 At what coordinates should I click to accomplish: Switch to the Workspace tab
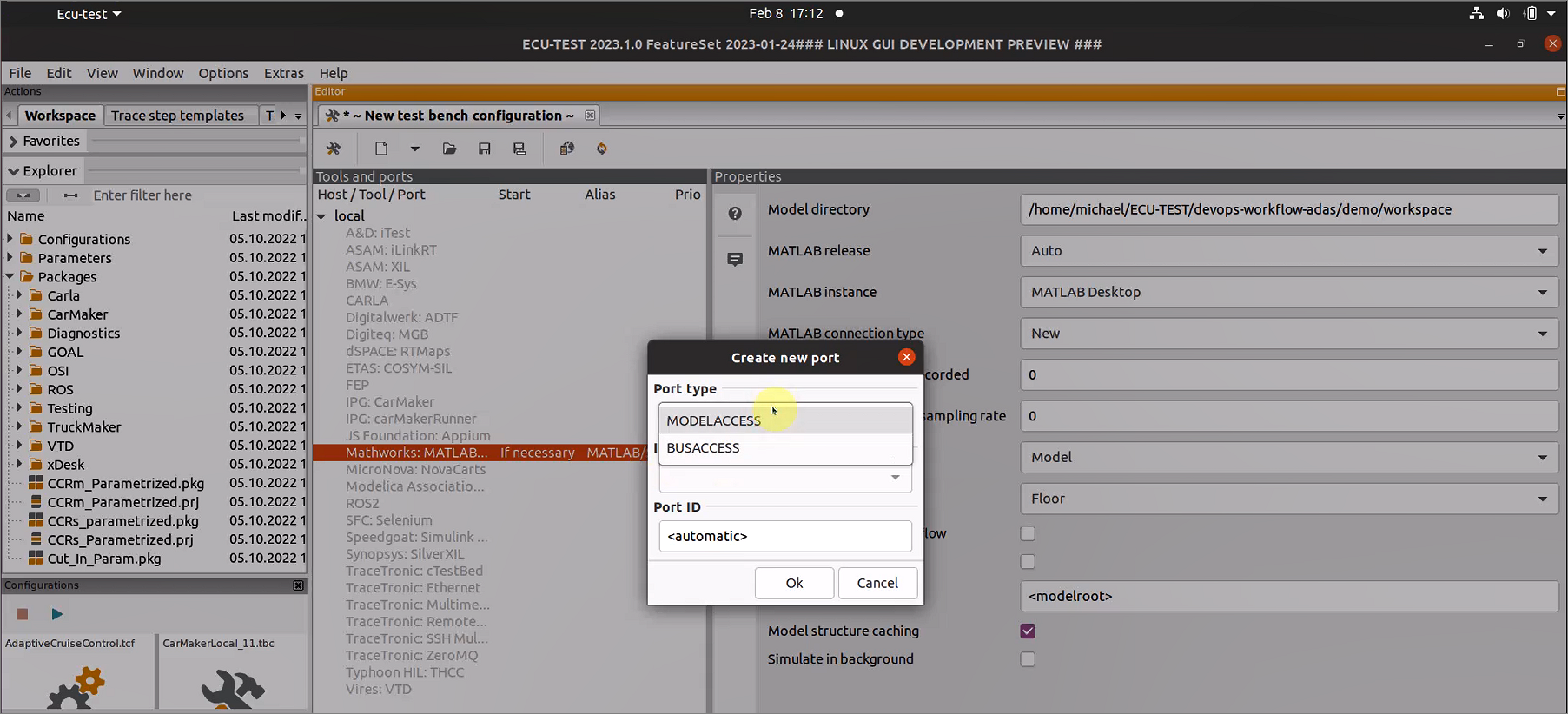pyautogui.click(x=60, y=116)
